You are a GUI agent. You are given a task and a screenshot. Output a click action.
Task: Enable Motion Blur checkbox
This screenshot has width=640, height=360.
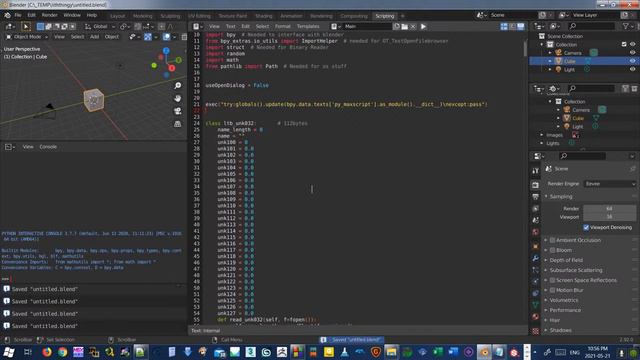[x=552, y=290]
